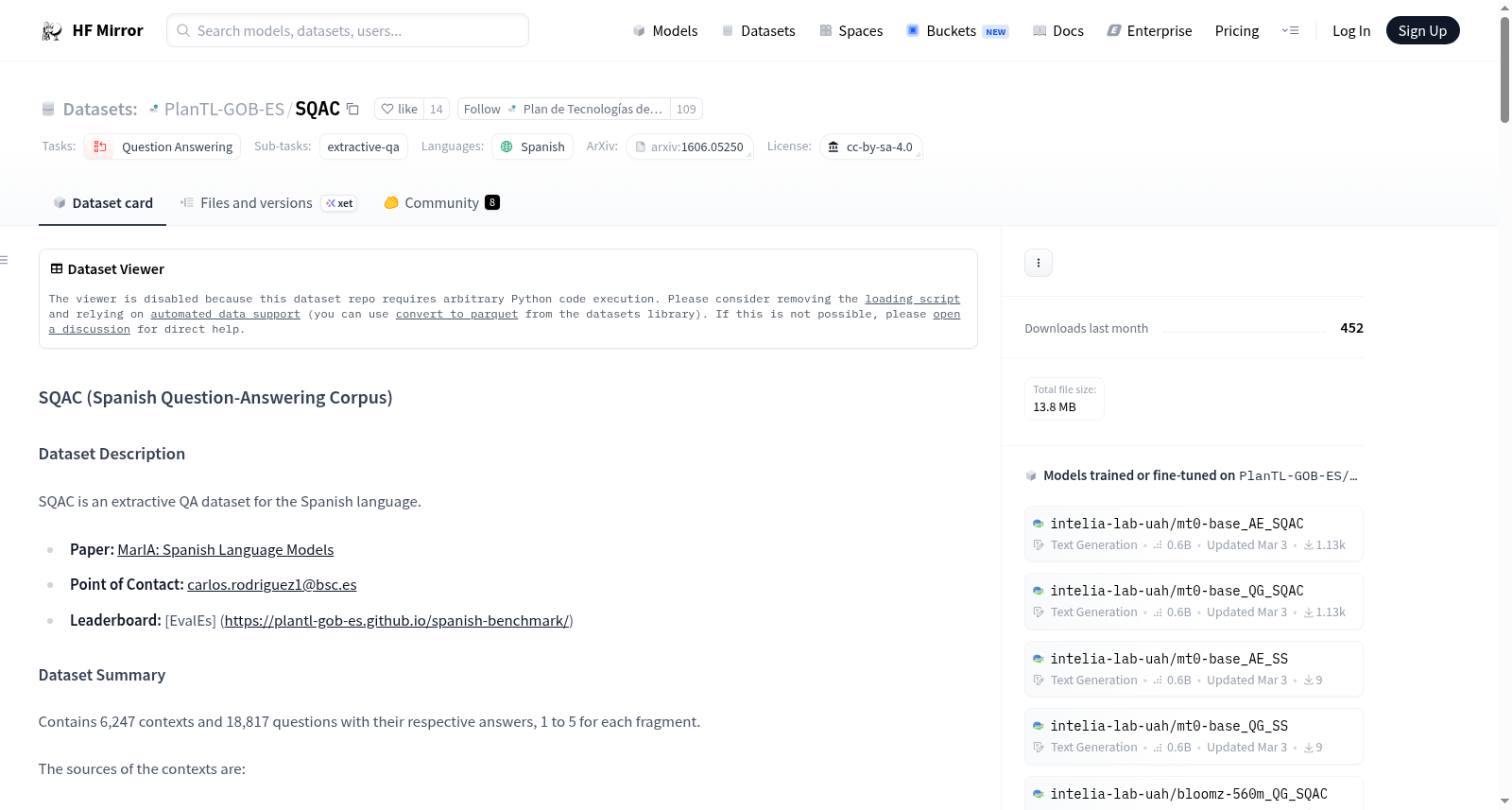Open the automated data support link

point(225,314)
